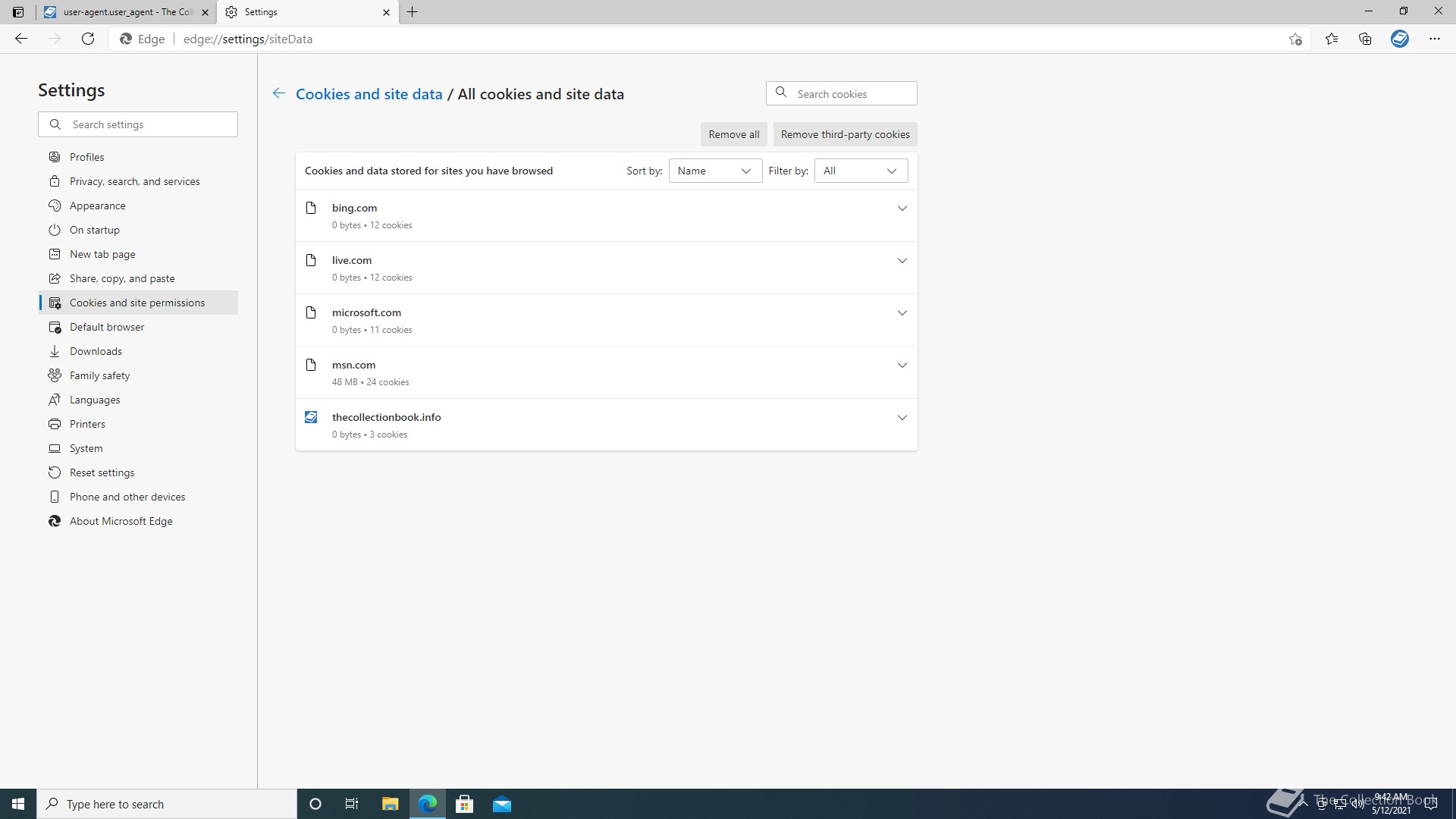Focus the Search cookies field
The image size is (1456, 819).
pyautogui.click(x=842, y=93)
